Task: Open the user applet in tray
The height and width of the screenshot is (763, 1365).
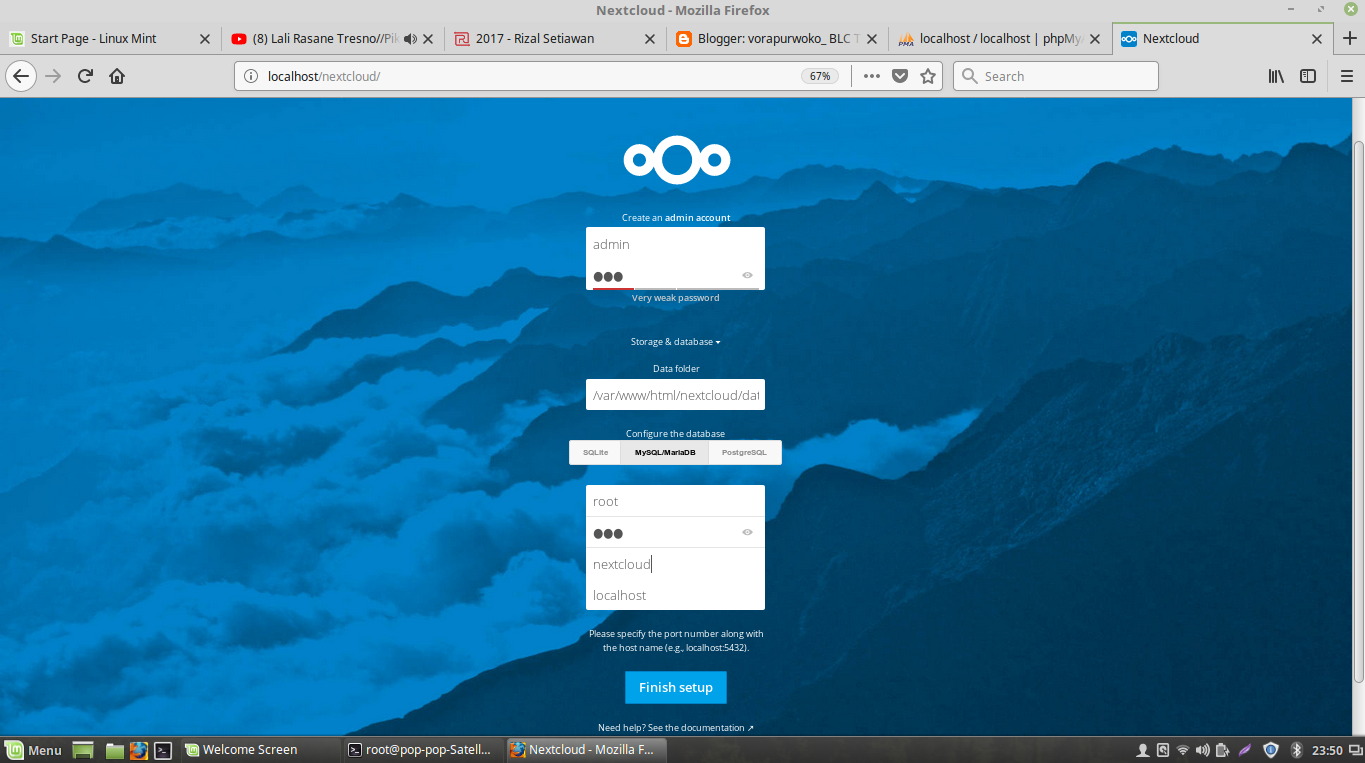Action: pyautogui.click(x=1143, y=750)
